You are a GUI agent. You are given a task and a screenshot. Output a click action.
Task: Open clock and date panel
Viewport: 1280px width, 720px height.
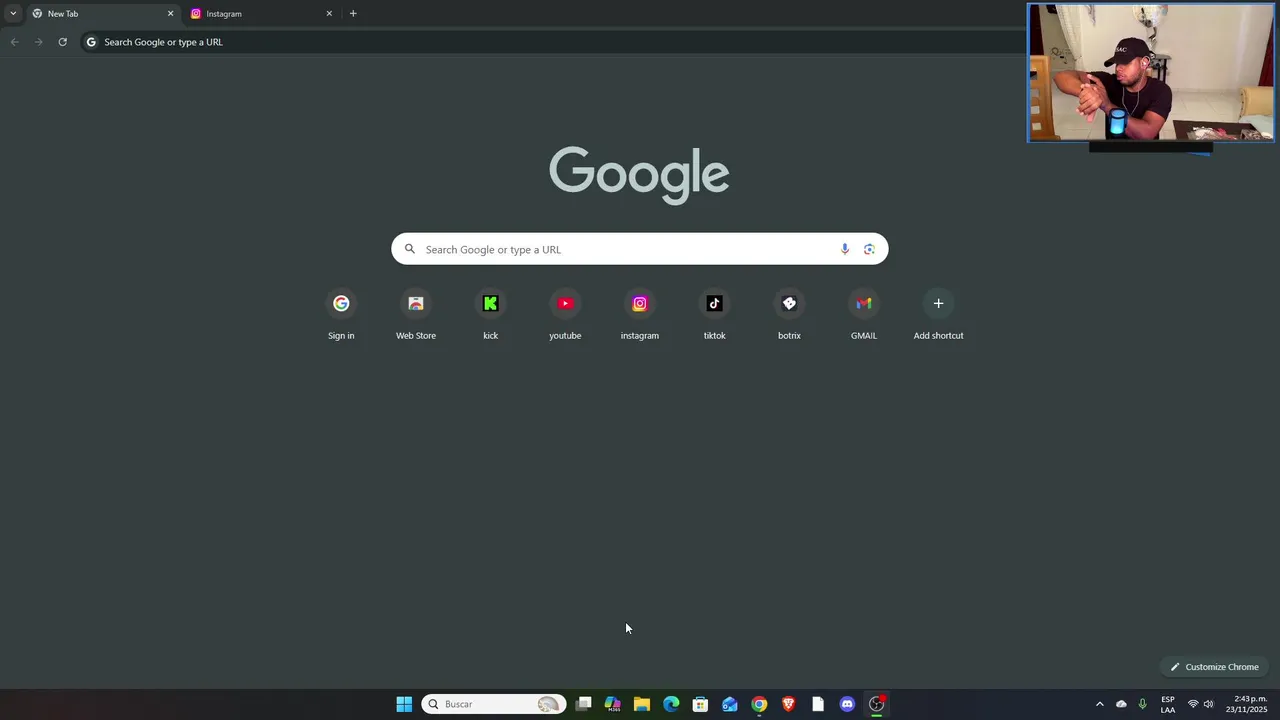point(1247,704)
